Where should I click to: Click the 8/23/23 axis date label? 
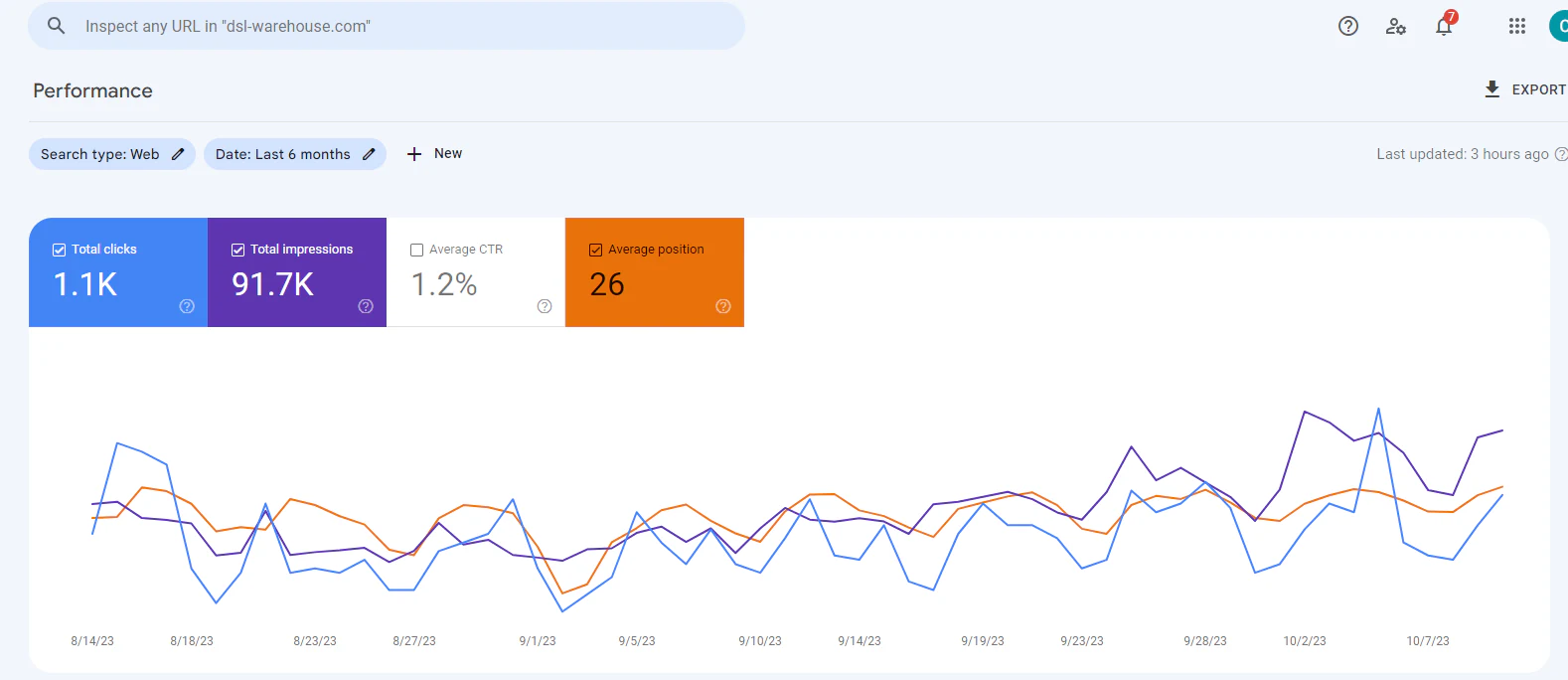pyautogui.click(x=315, y=641)
